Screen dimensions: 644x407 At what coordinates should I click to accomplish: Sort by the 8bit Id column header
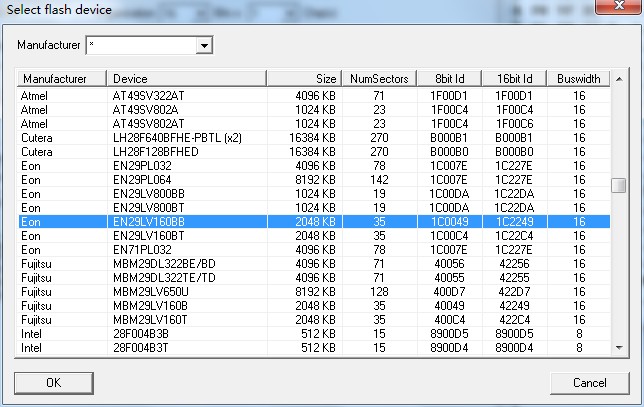(449, 78)
